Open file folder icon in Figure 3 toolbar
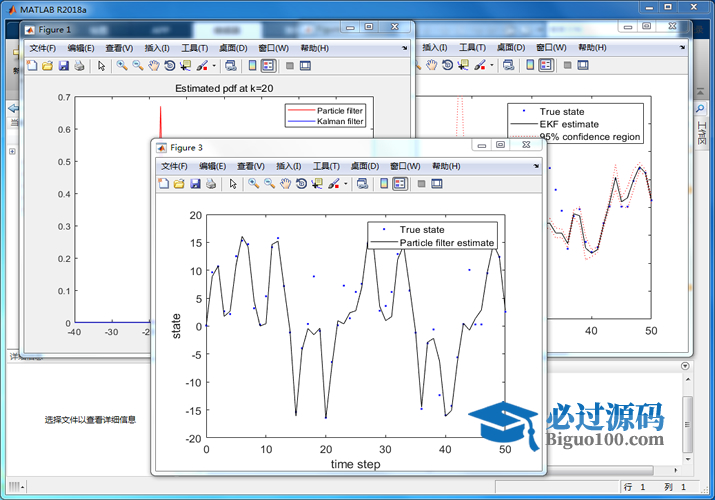Image resolution: width=715 pixels, height=500 pixels. pos(180,184)
